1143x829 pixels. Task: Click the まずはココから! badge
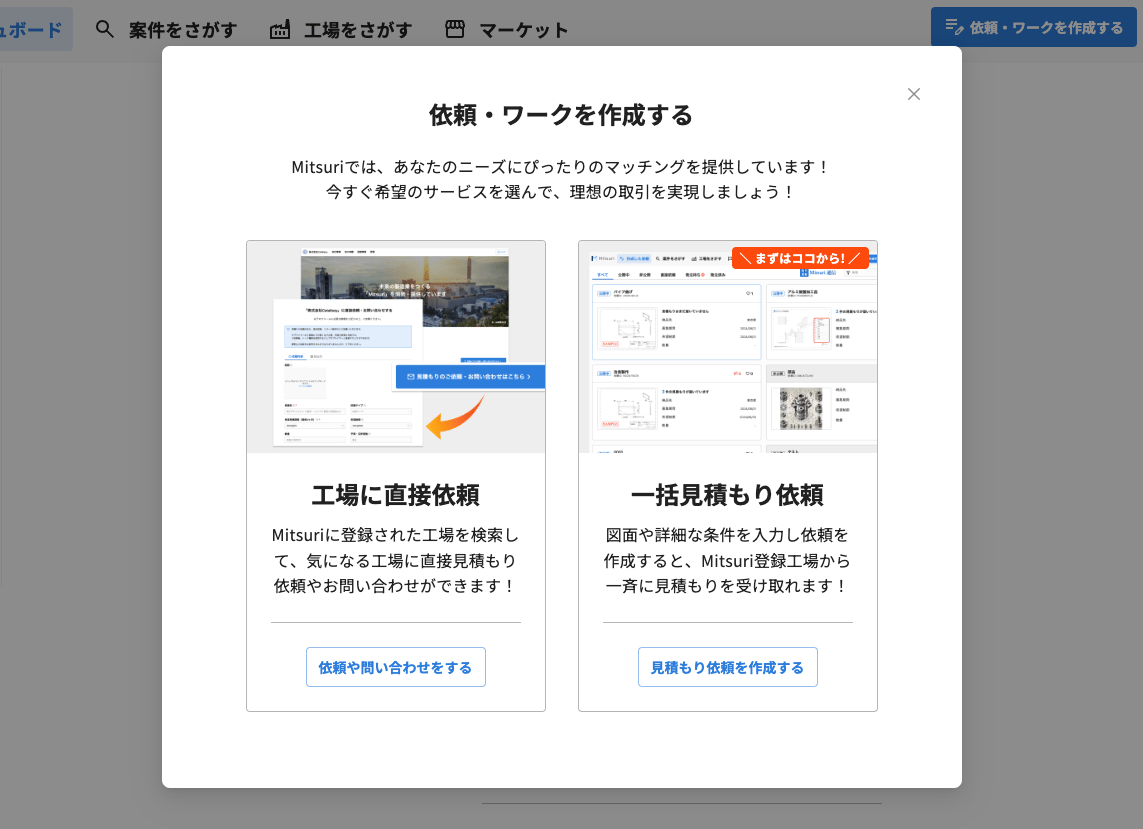click(x=800, y=258)
